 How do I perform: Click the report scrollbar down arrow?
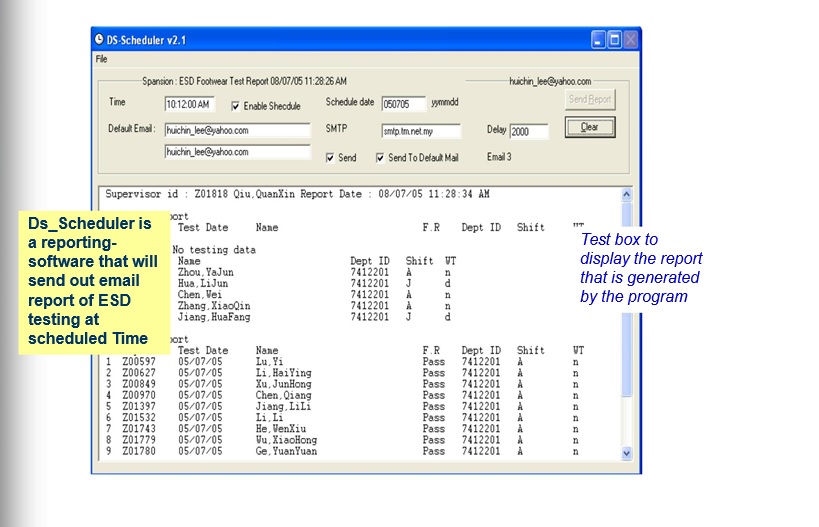[627, 453]
